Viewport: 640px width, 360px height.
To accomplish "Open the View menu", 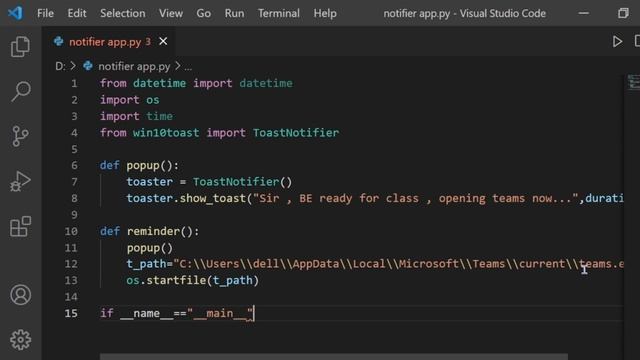I will point(171,13).
